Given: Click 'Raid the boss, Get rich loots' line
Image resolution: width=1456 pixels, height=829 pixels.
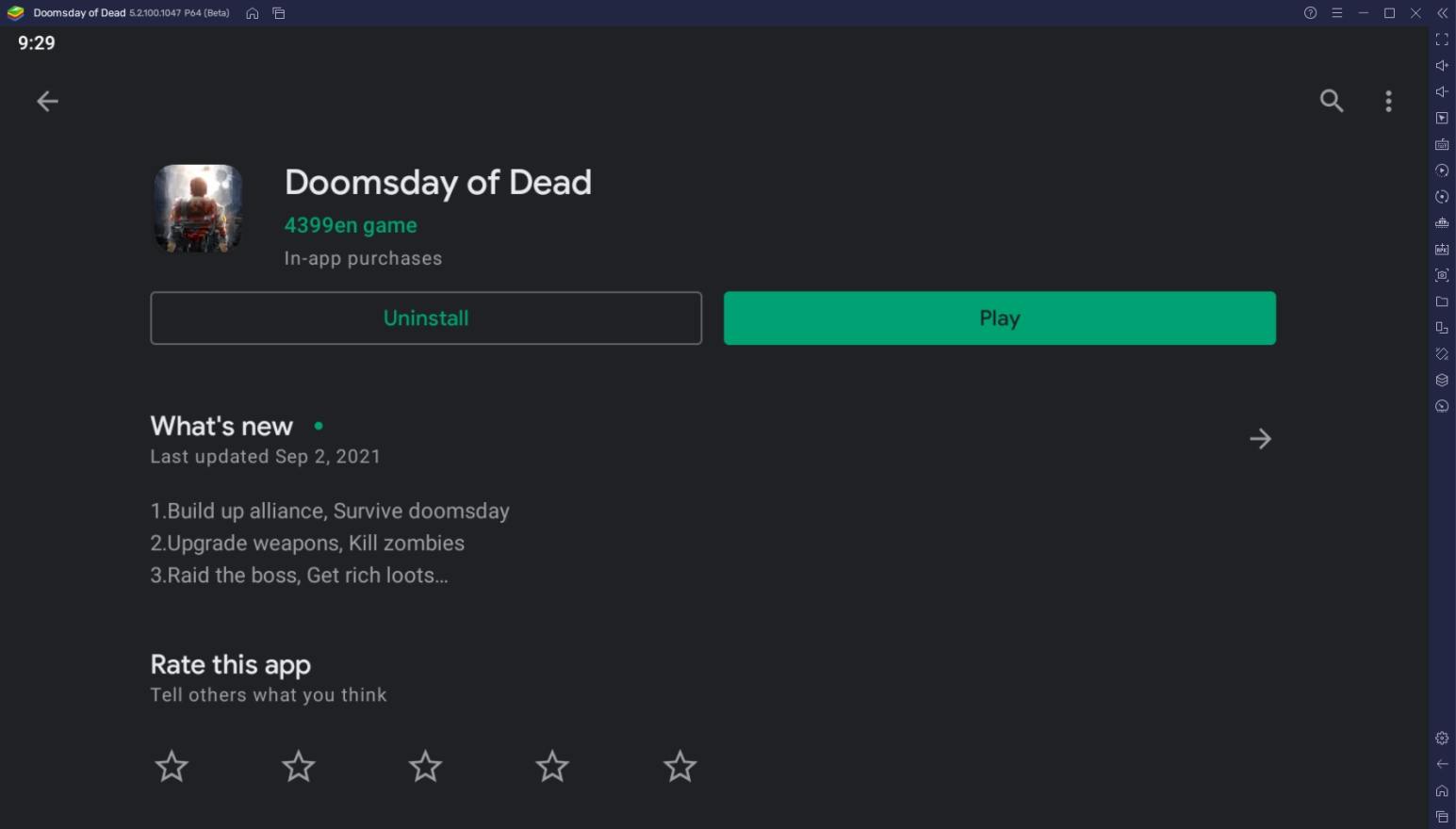Looking at the screenshot, I should tap(300, 576).
